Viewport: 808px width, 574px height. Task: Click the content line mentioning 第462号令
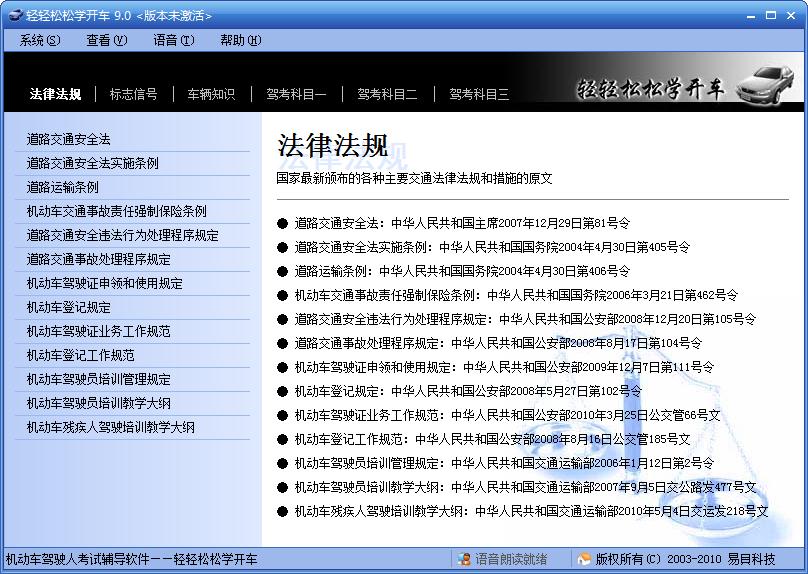516,295
